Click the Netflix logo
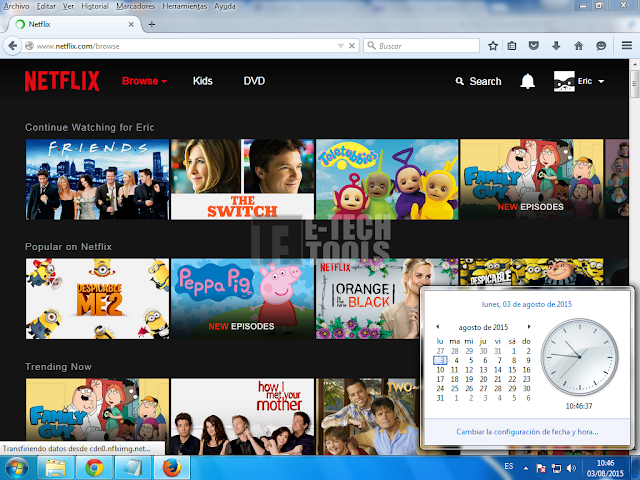This screenshot has height=480, width=640. tap(62, 81)
